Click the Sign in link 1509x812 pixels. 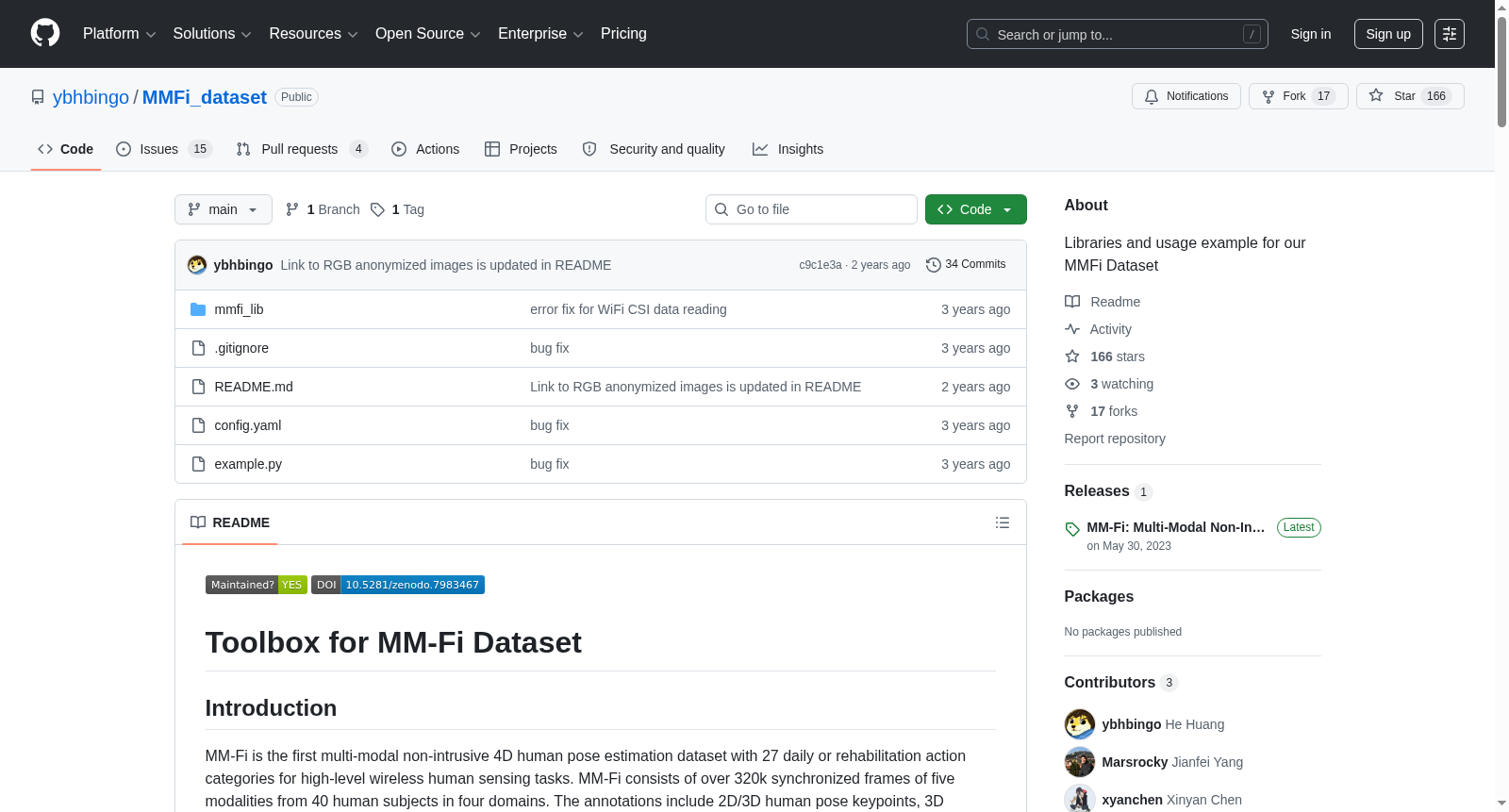(1311, 34)
